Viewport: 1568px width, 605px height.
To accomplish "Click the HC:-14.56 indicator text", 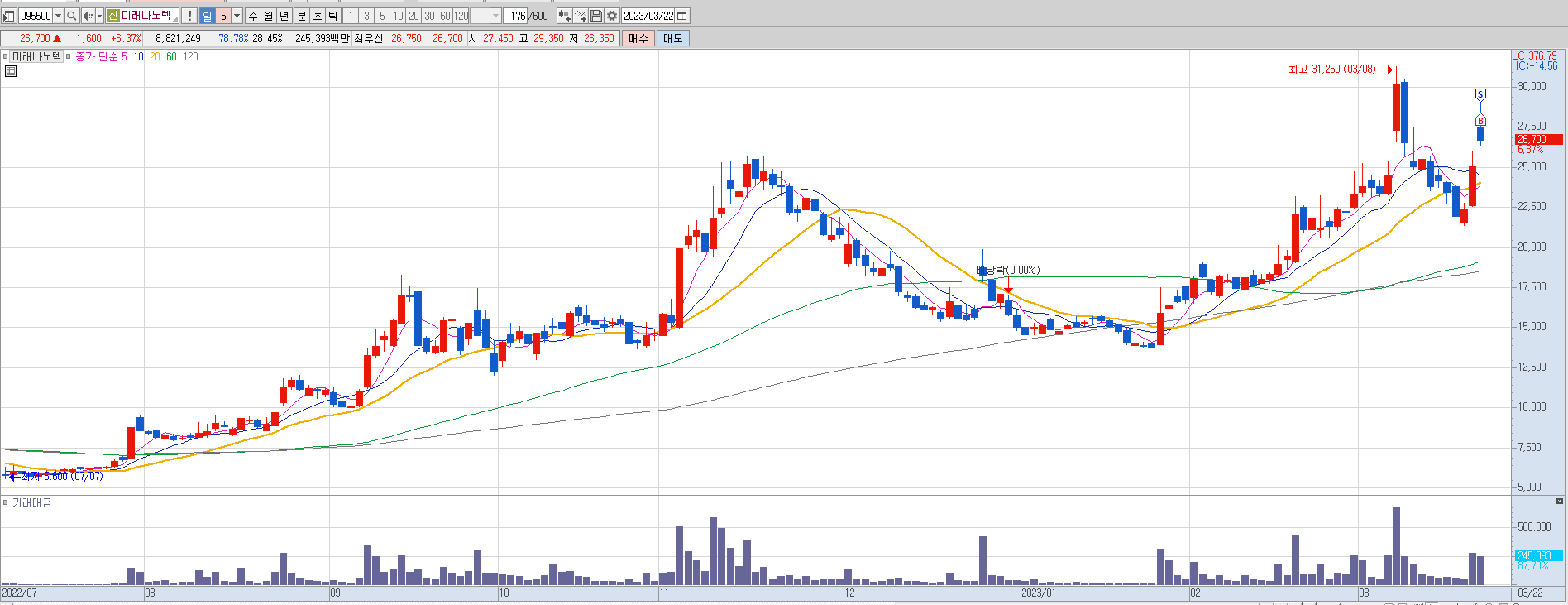I will tap(1535, 65).
